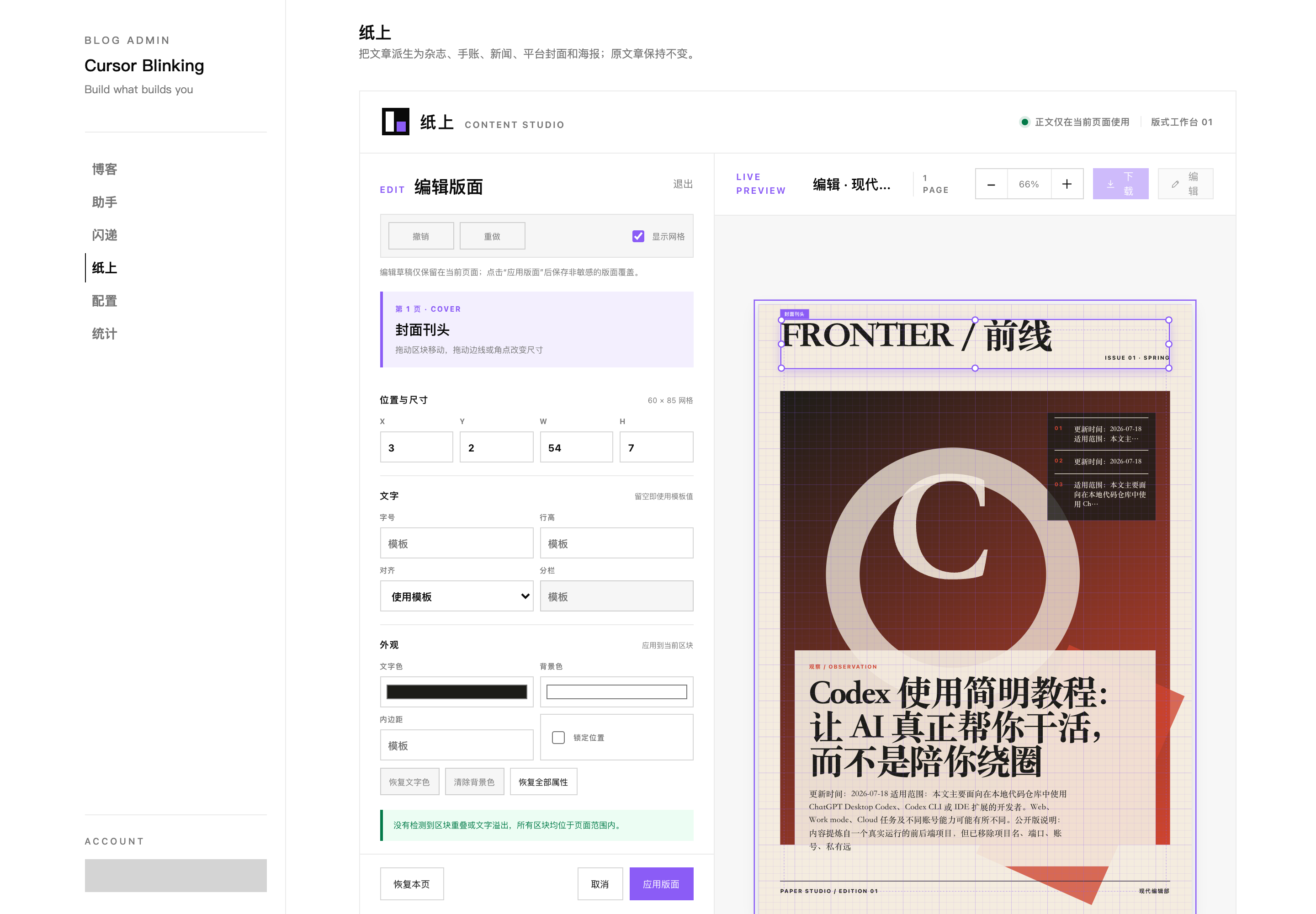Click the 恢复本页 button
The height and width of the screenshot is (914, 1316).
click(x=412, y=884)
